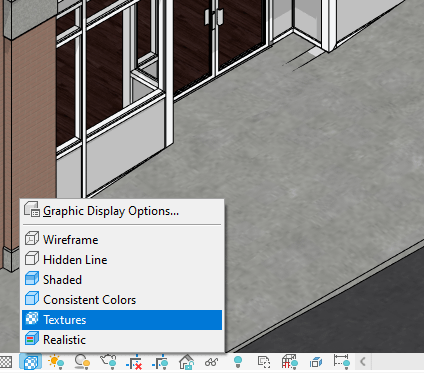Highlight displacement sets icon
The image size is (424, 373).
coord(316,362)
